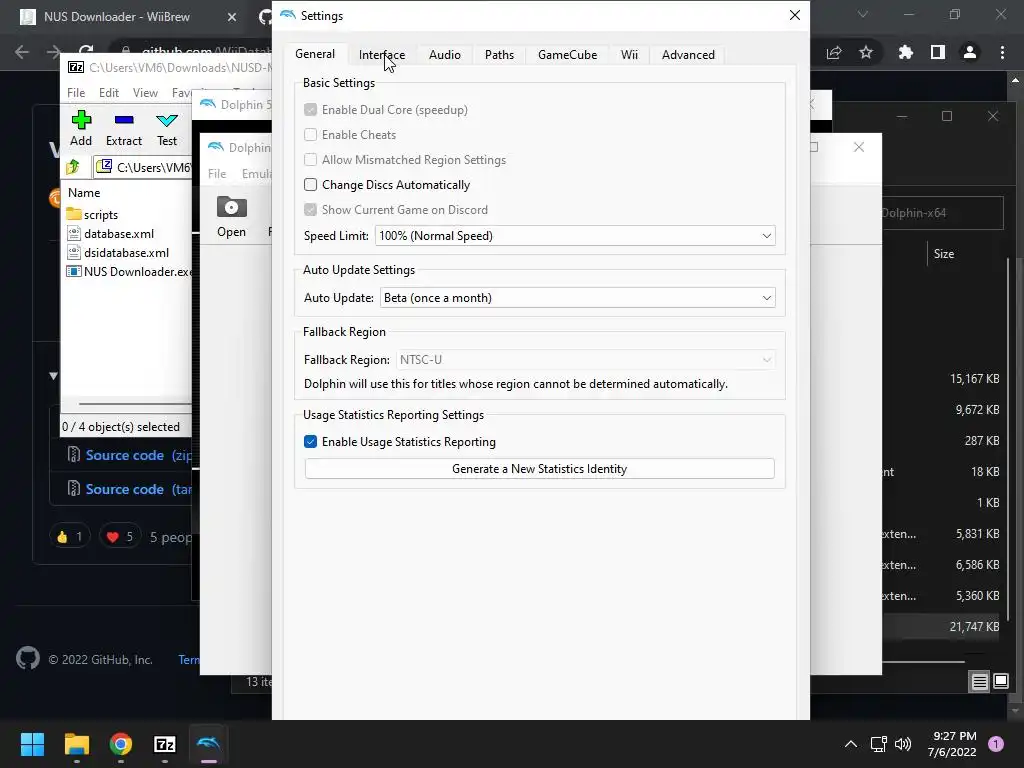
Task: Toggle Show Current Game on Discord
Action: tap(310, 210)
